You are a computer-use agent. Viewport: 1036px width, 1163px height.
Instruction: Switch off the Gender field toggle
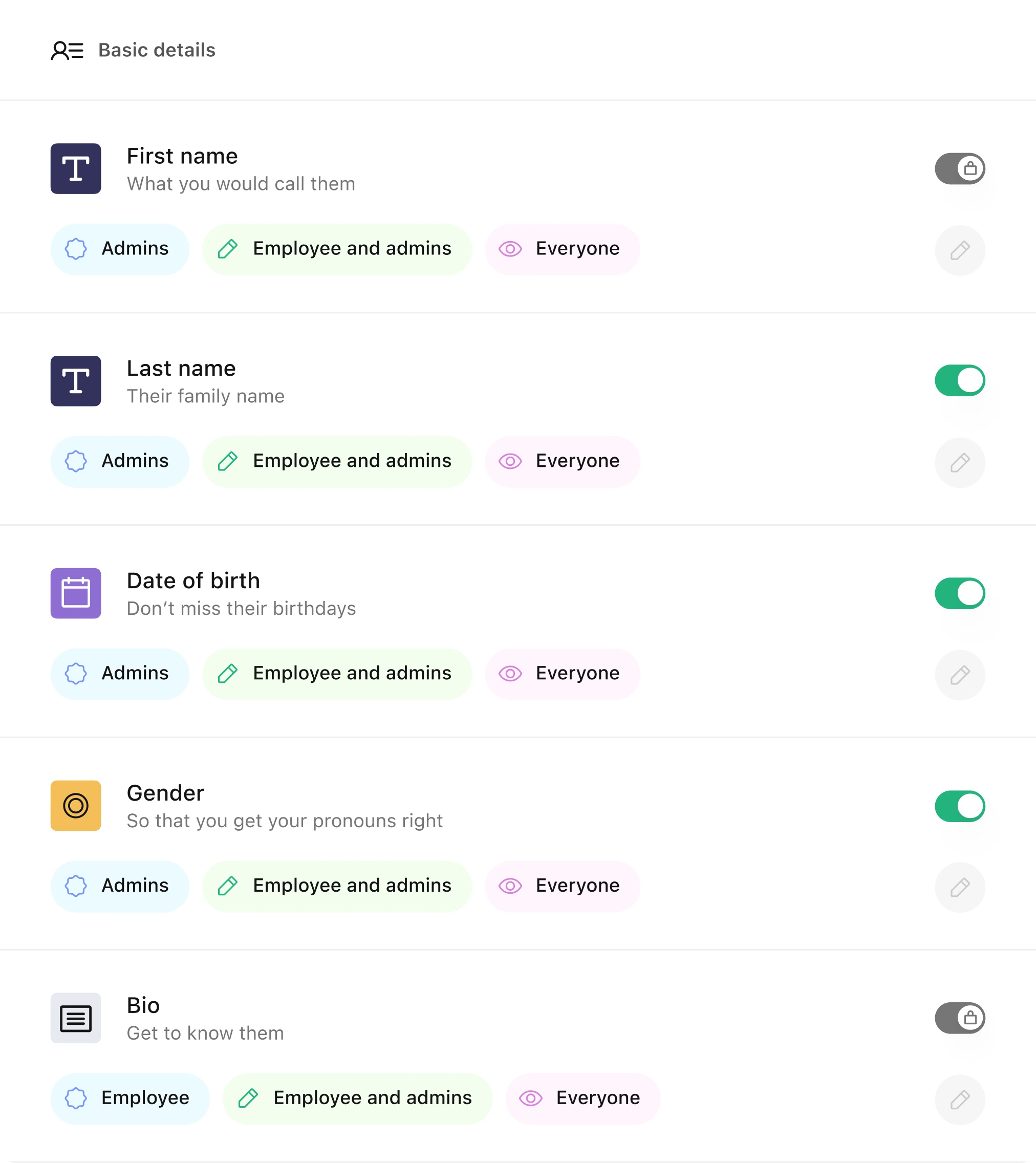pos(960,806)
